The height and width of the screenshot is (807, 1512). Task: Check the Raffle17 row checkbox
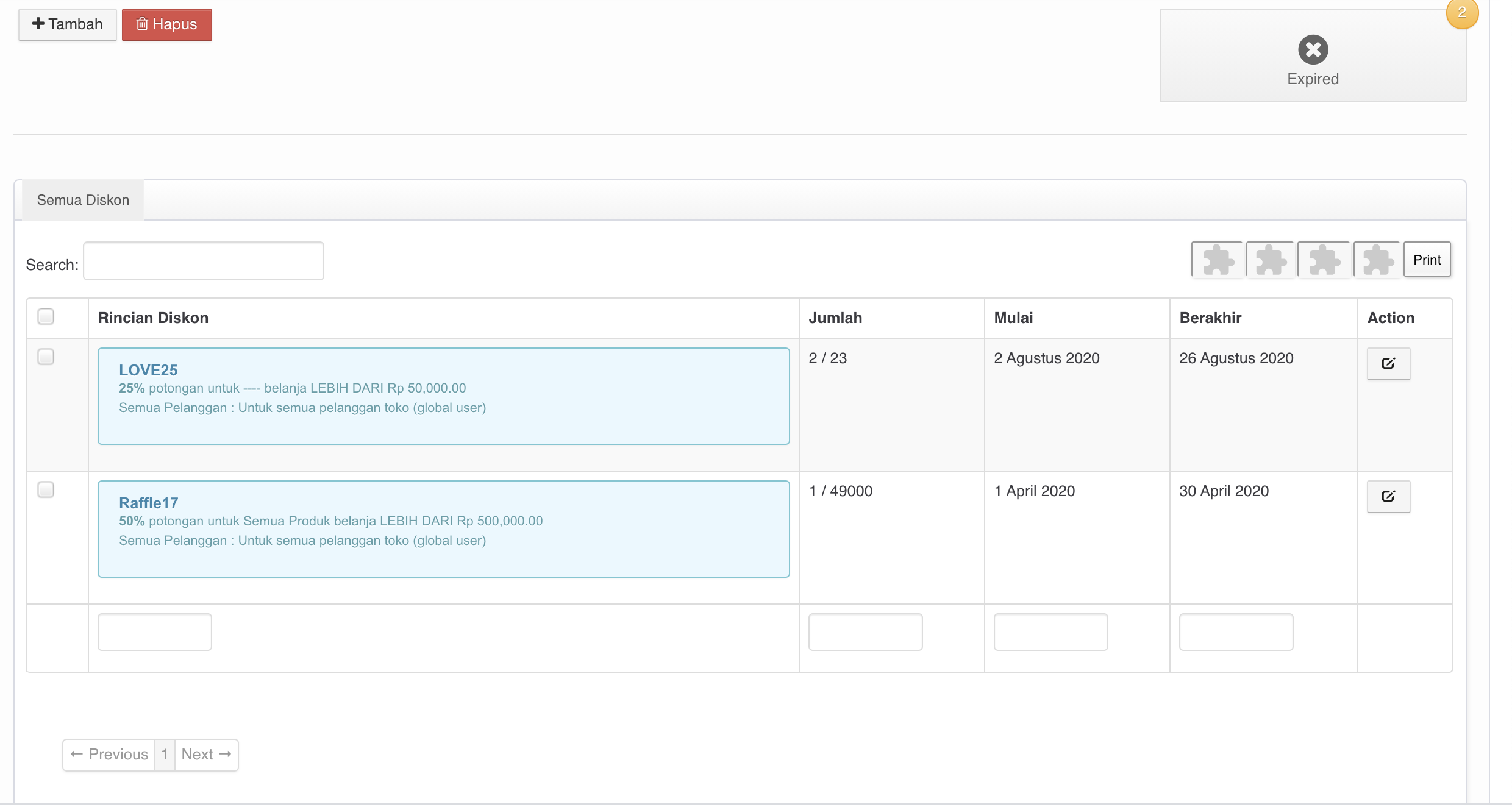(46, 489)
